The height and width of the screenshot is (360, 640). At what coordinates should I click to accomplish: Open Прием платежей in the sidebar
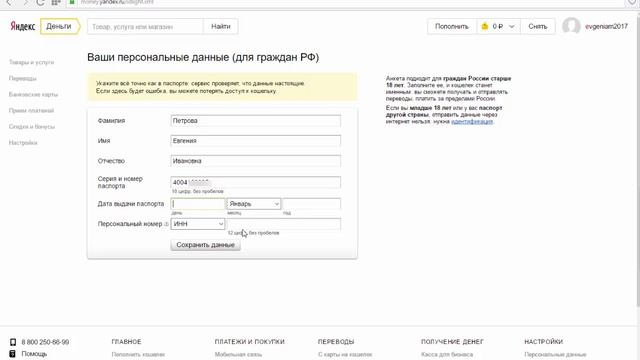pyautogui.click(x=31, y=111)
